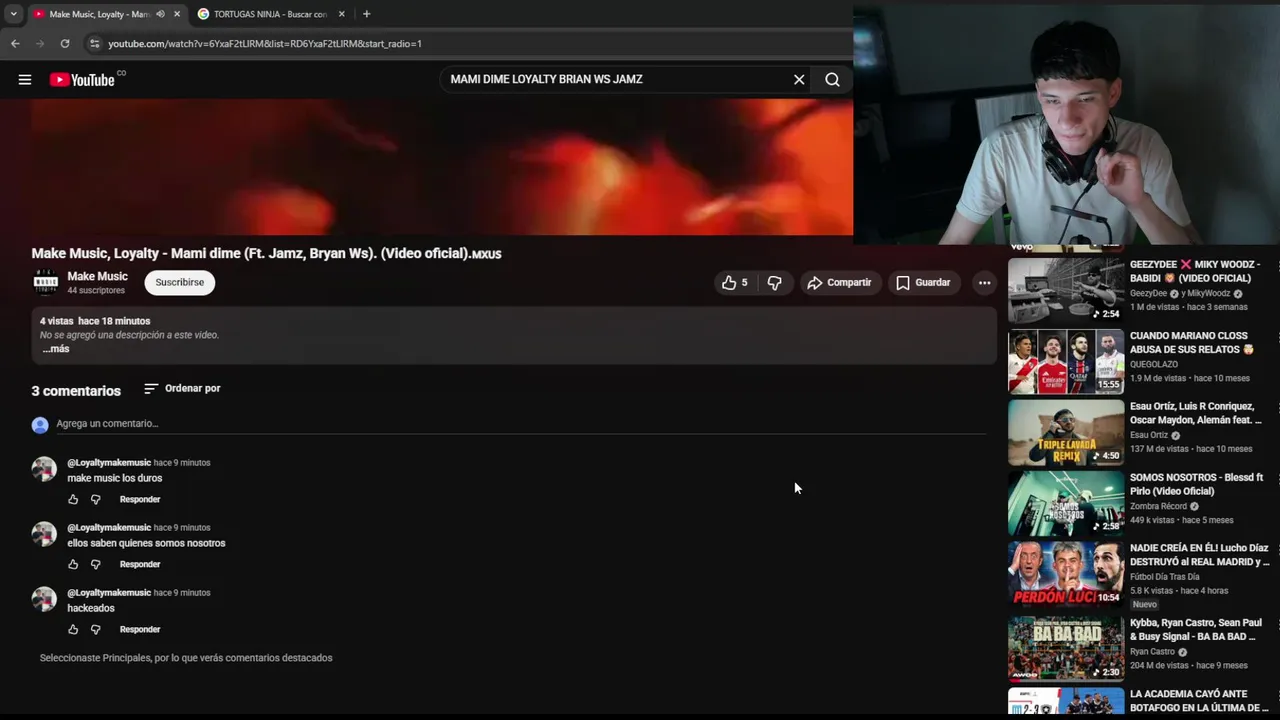1280x720 pixels.
Task: Close the TORTUGAS NINJA tab
Action: (x=341, y=14)
